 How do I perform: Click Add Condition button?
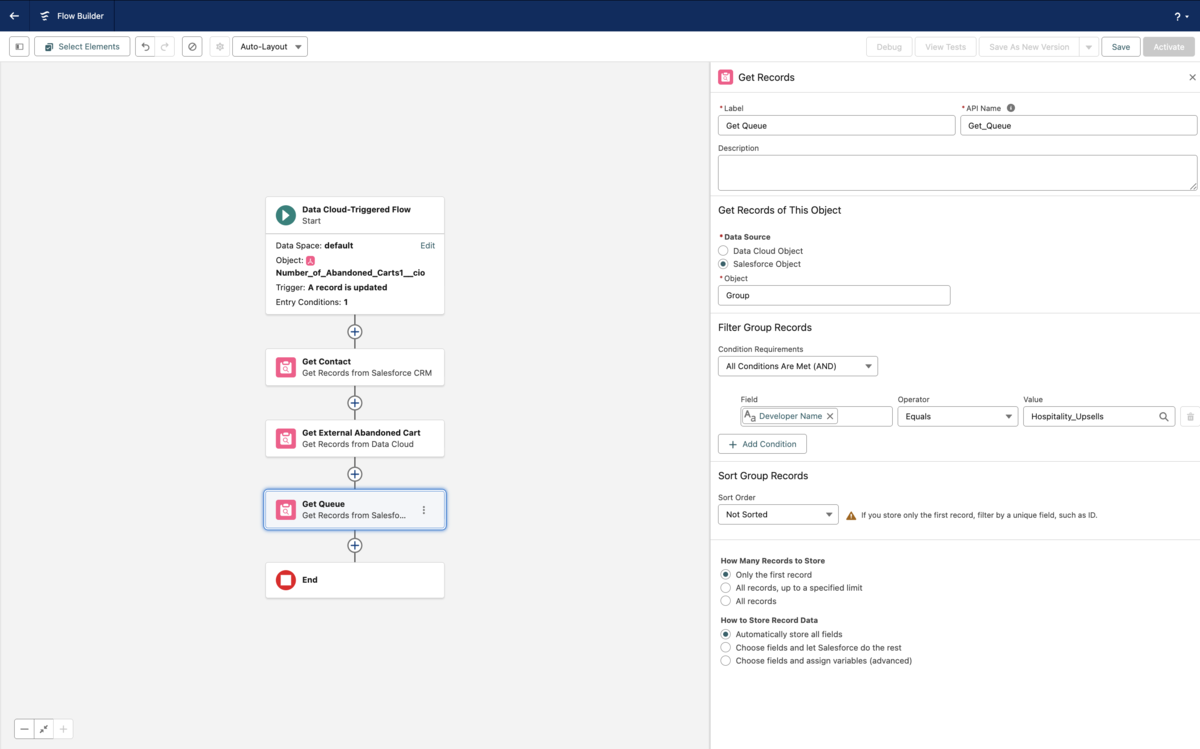(762, 444)
